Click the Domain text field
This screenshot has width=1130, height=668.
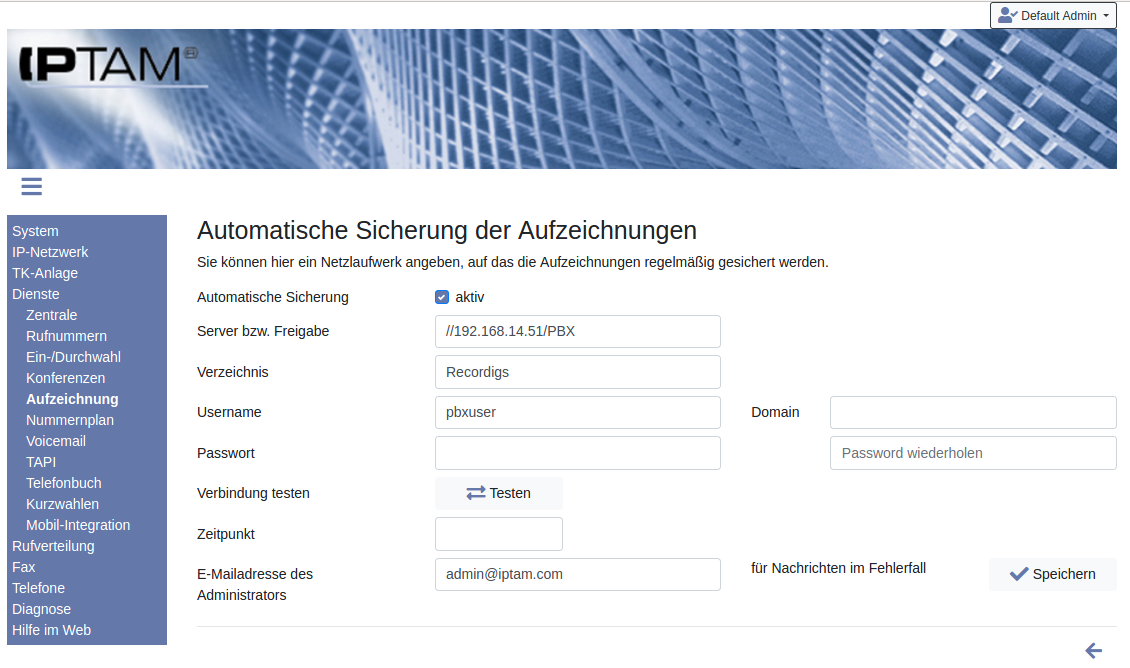(972, 412)
